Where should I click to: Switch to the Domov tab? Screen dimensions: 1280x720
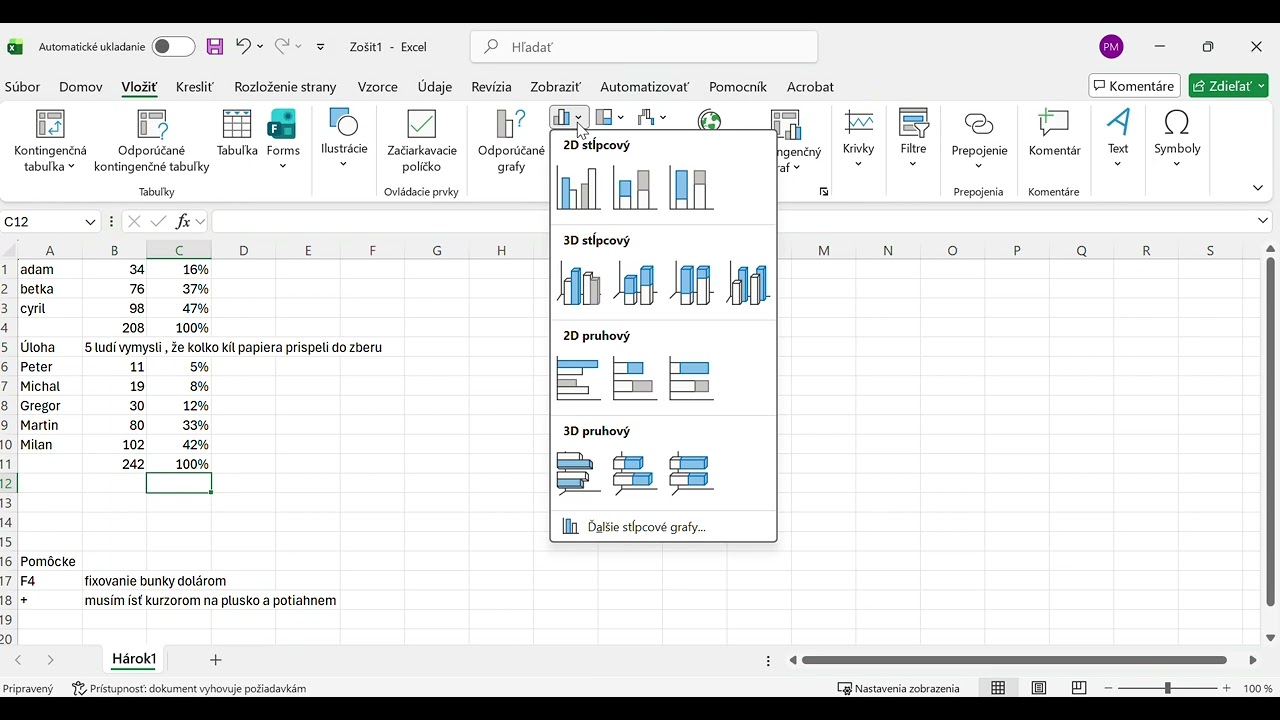81,87
